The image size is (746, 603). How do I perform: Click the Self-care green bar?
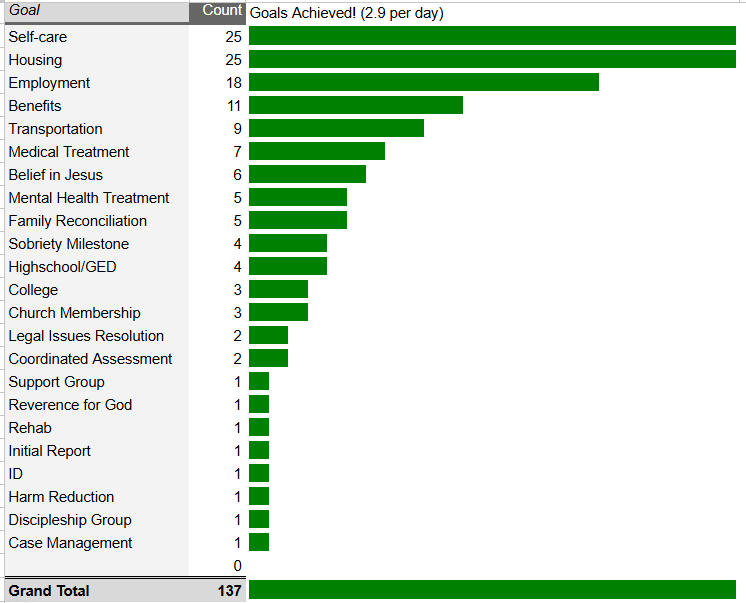pos(492,36)
